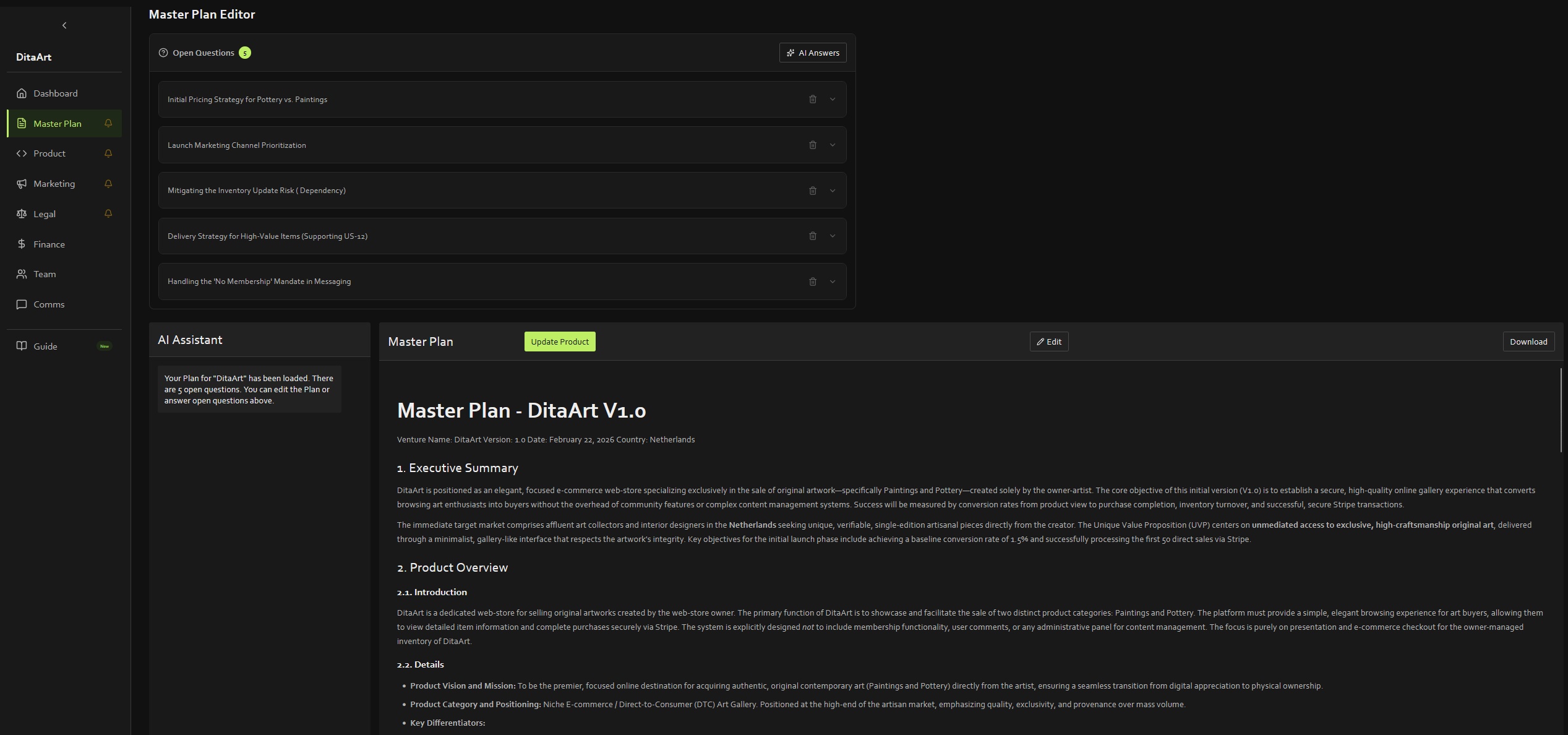Navigate to the Master Plan section
The height and width of the screenshot is (735, 1568).
coord(56,123)
